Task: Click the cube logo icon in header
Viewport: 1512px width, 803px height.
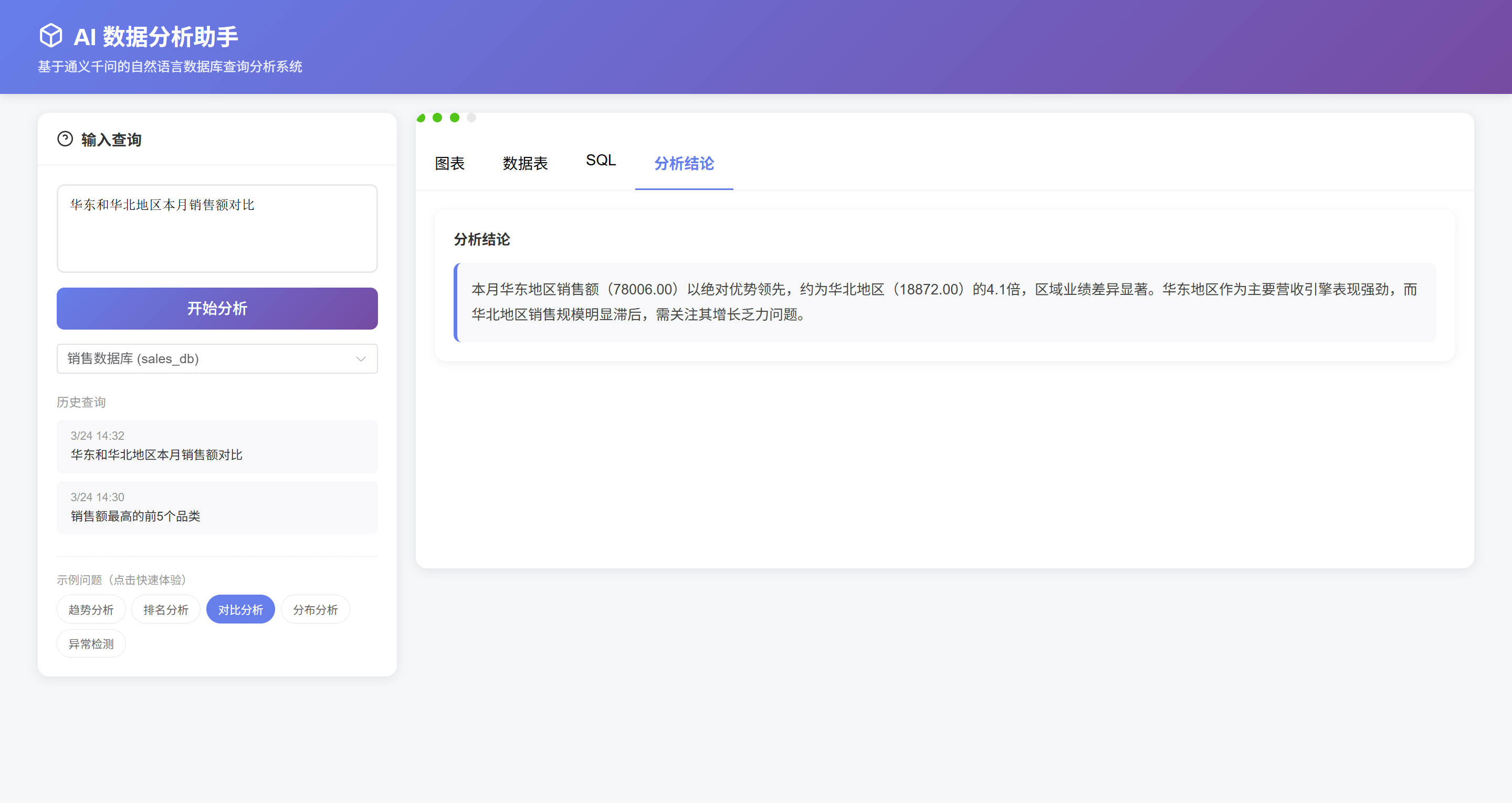Action: [51, 36]
